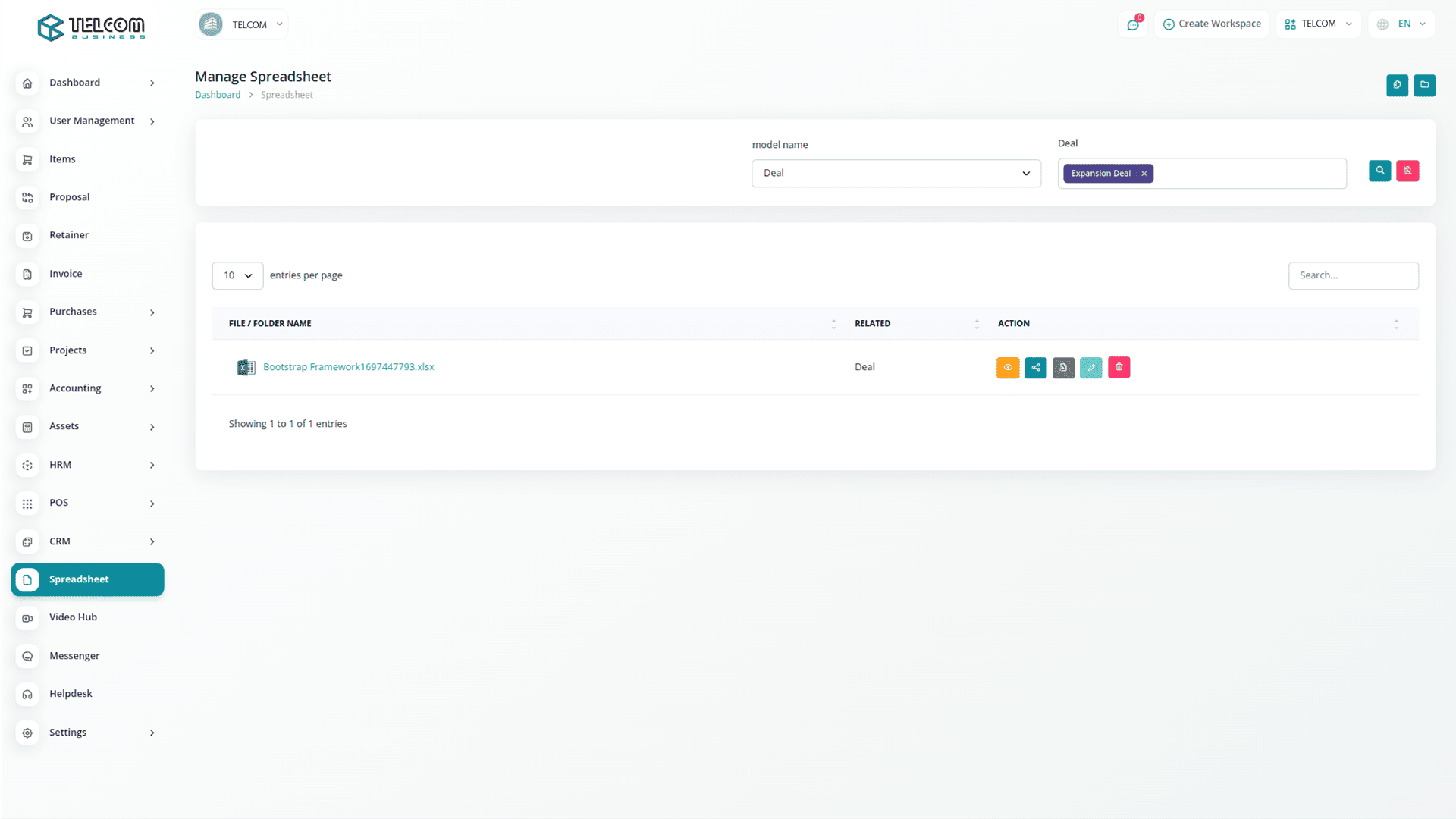Delete the file with the red trash icon

(x=1119, y=368)
